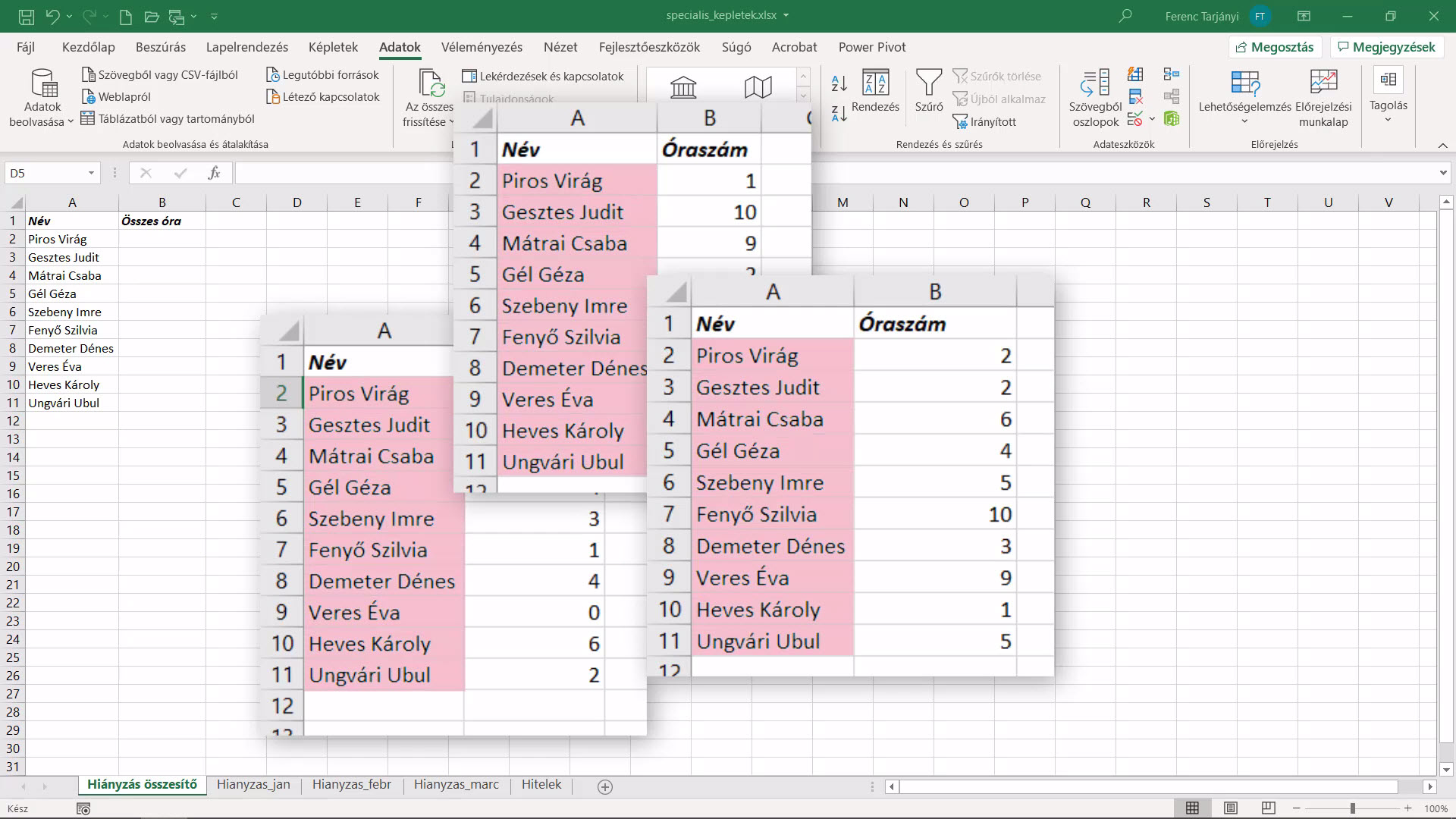The image size is (1456, 819).
Task: Switch to Page Layout view in status bar
Action: [x=1231, y=808]
